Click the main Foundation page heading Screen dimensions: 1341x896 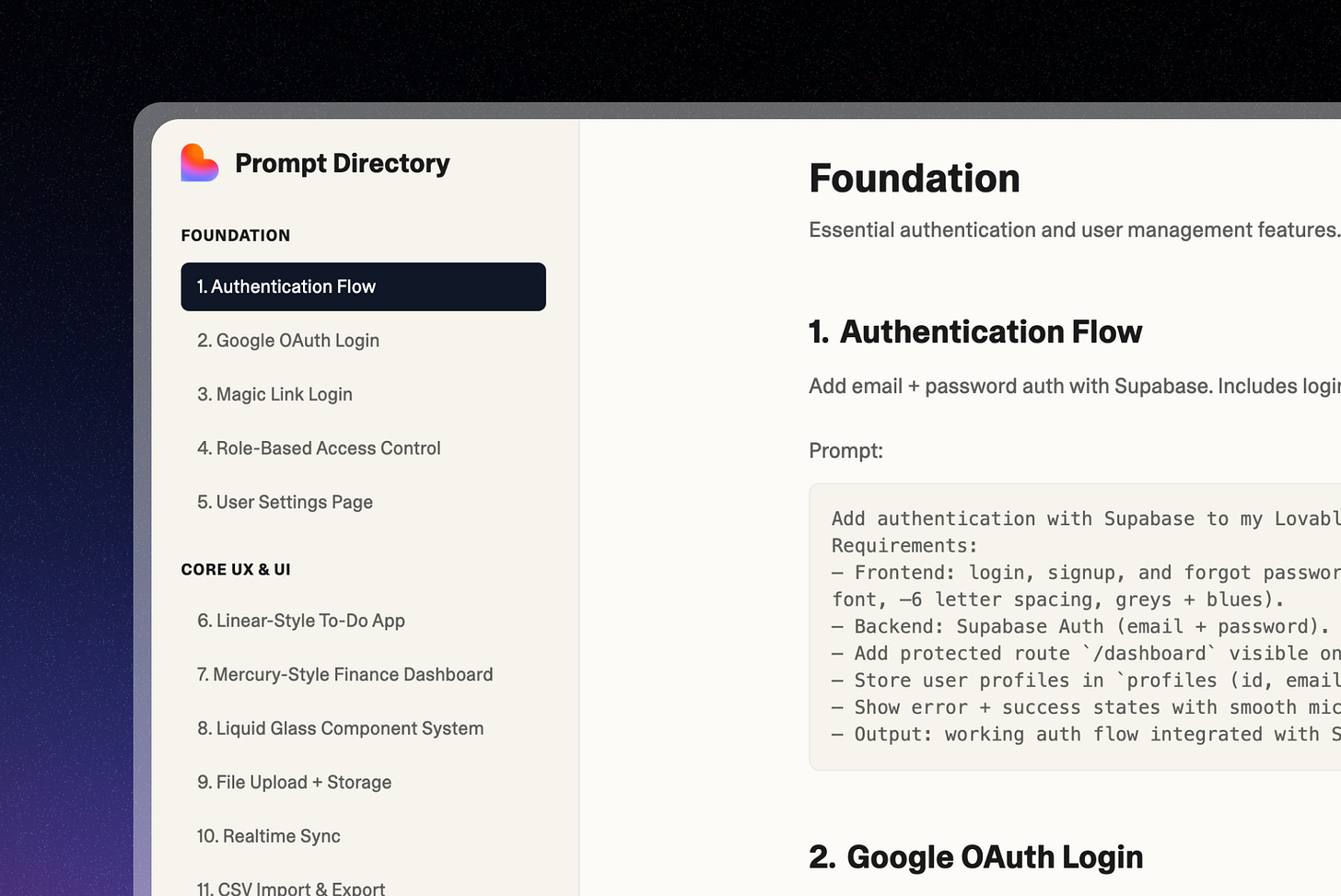click(915, 178)
